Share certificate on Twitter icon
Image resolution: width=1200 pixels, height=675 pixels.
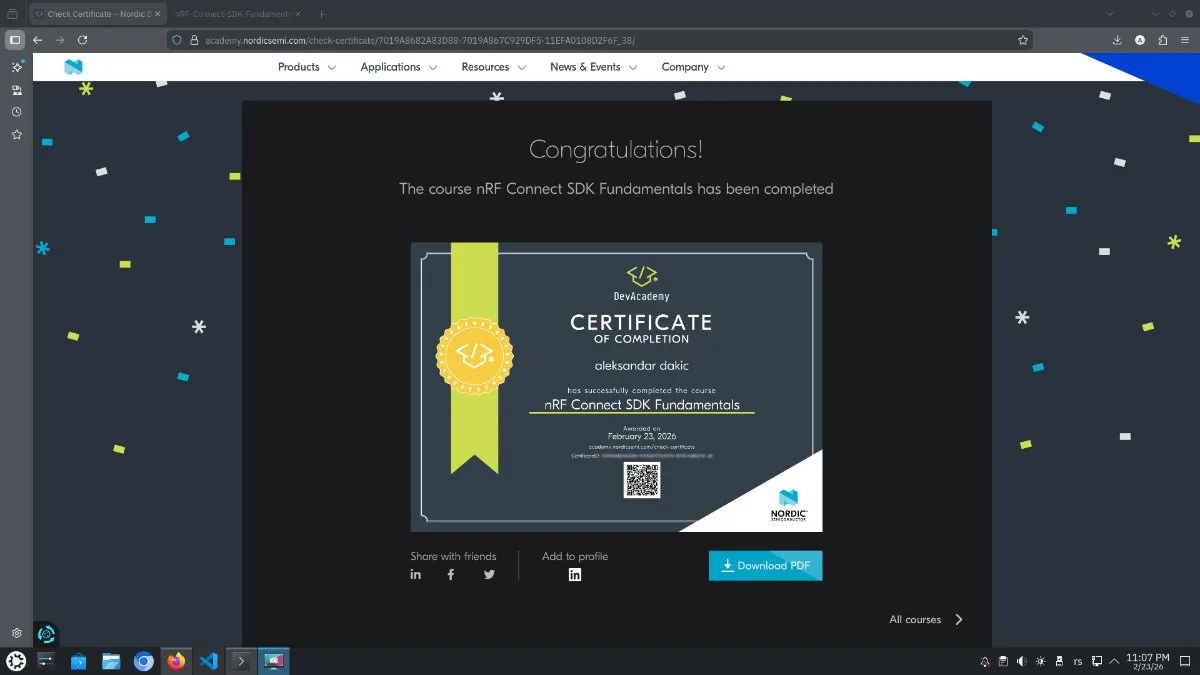(x=489, y=574)
